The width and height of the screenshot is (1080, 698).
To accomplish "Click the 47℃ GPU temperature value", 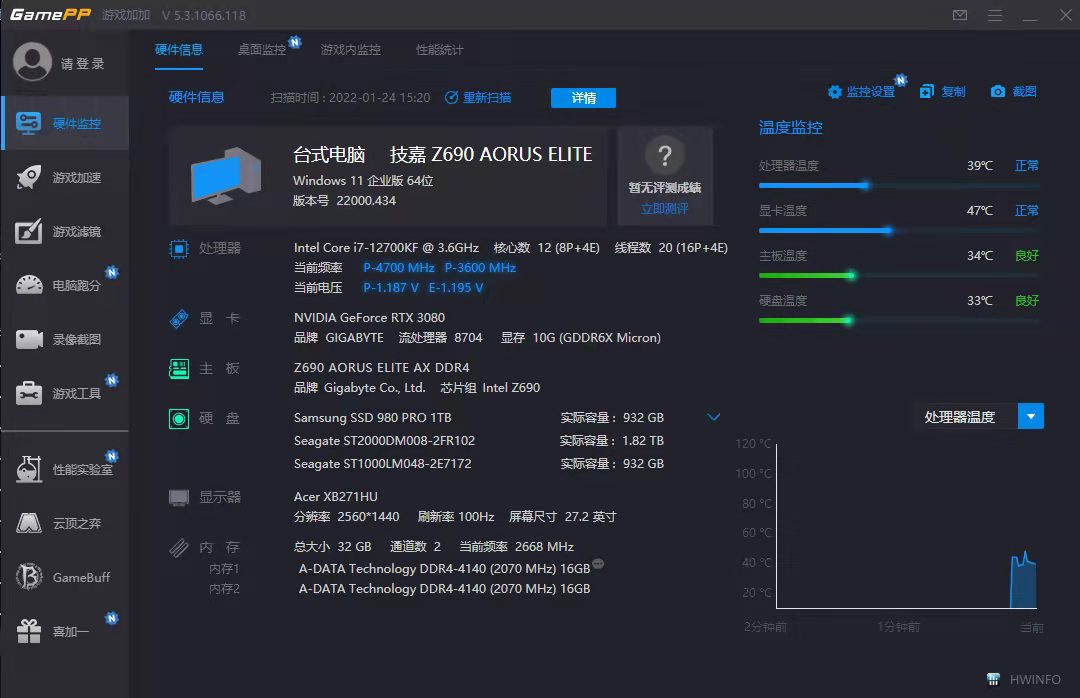I will click(979, 210).
